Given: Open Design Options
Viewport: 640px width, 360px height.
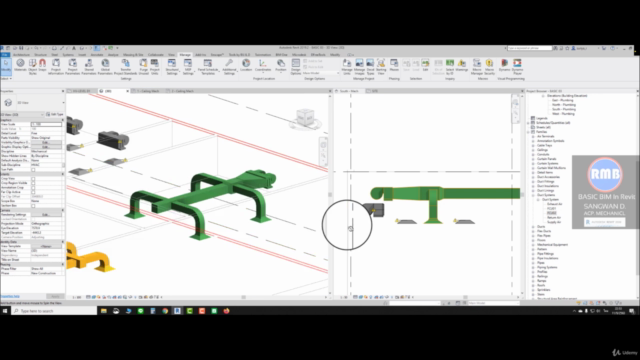Looking at the screenshot, I should point(296,67).
